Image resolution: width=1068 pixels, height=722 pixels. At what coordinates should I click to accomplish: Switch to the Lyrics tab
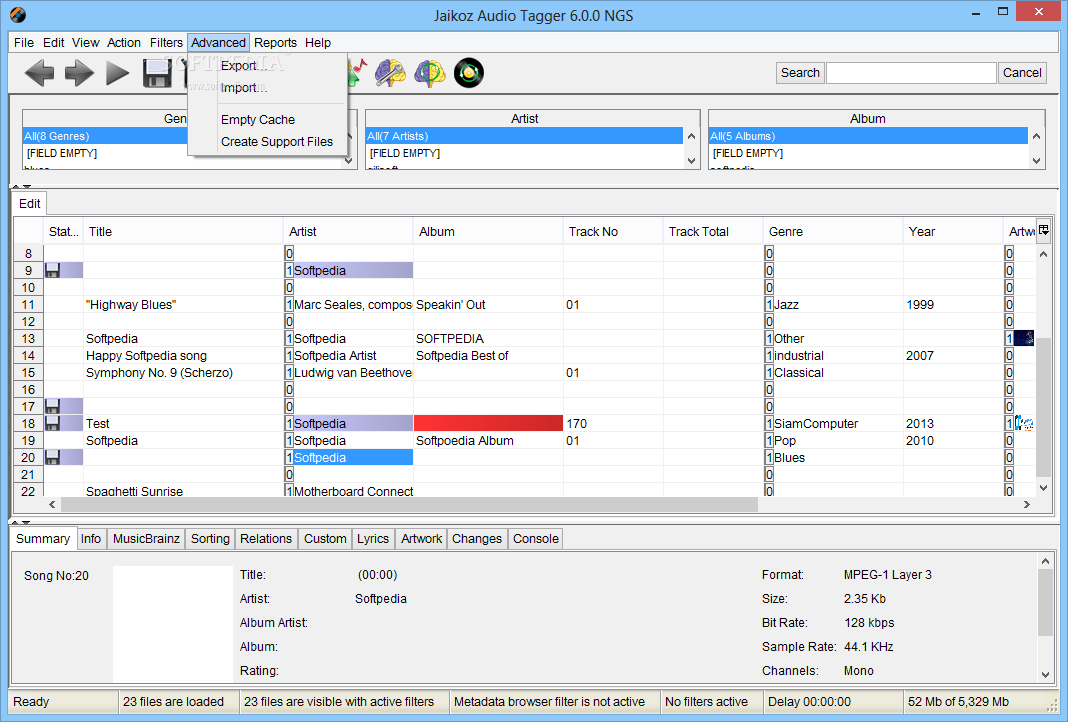pos(373,539)
